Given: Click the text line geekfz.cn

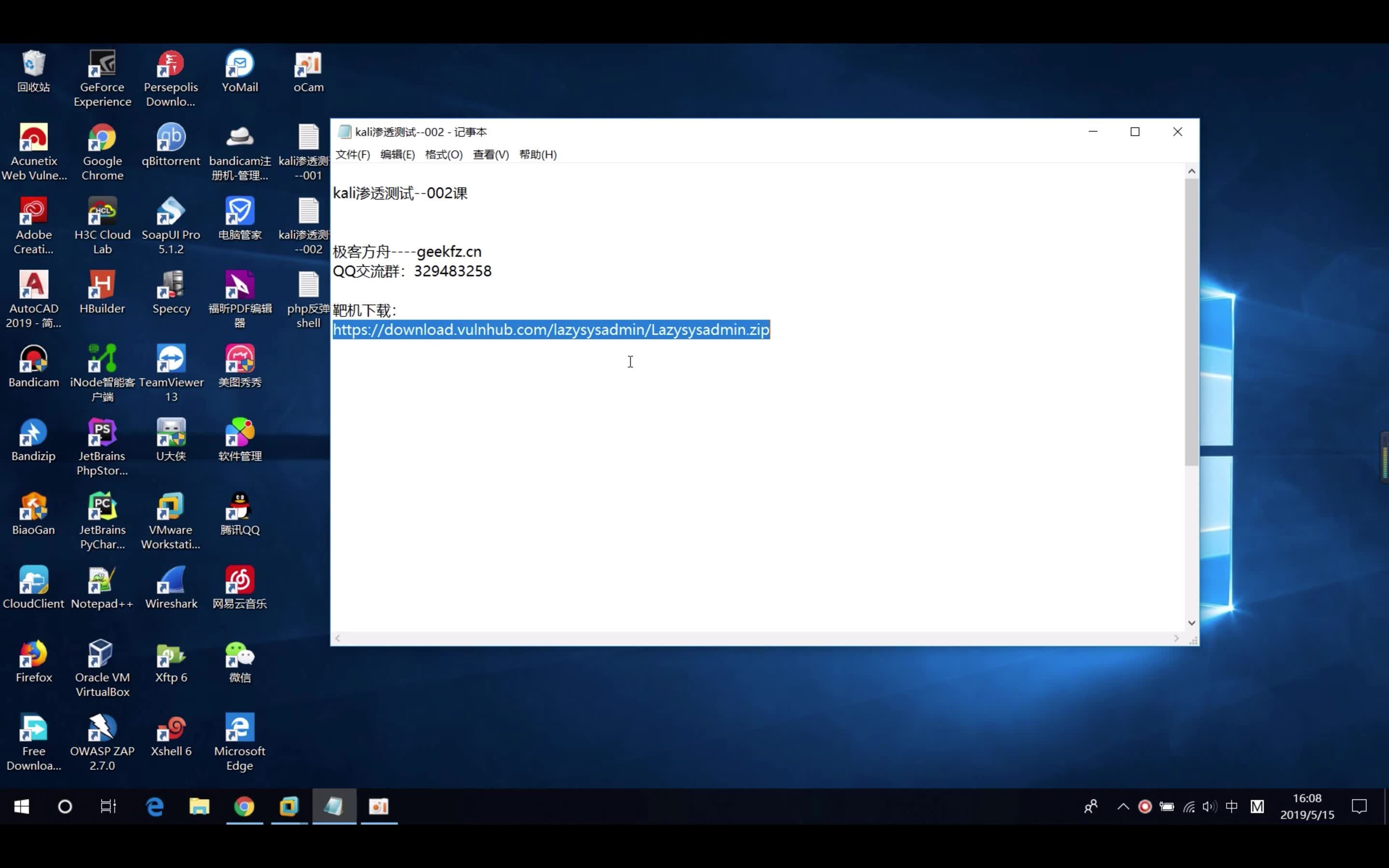Looking at the screenshot, I should tap(449, 251).
